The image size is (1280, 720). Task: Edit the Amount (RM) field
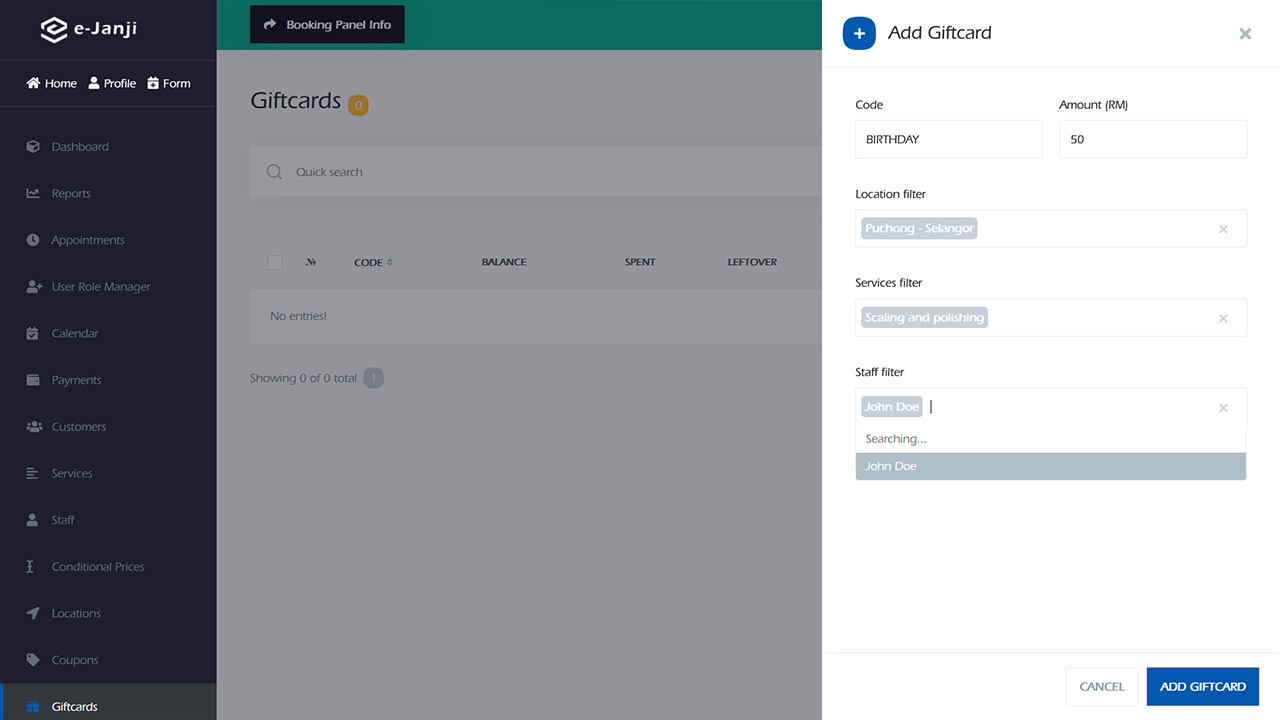pos(1153,139)
